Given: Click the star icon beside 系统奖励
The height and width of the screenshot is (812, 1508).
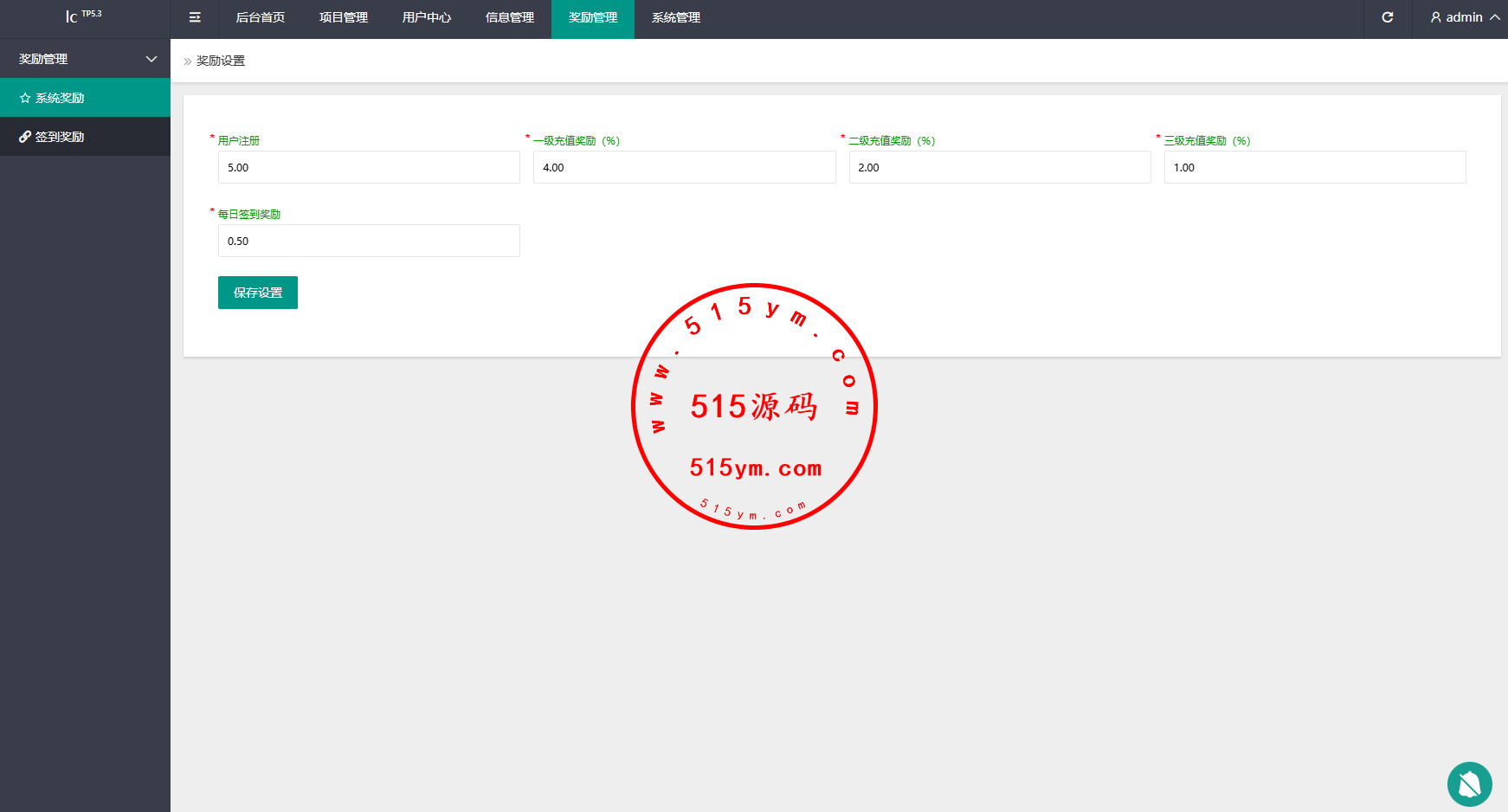Looking at the screenshot, I should coord(25,98).
